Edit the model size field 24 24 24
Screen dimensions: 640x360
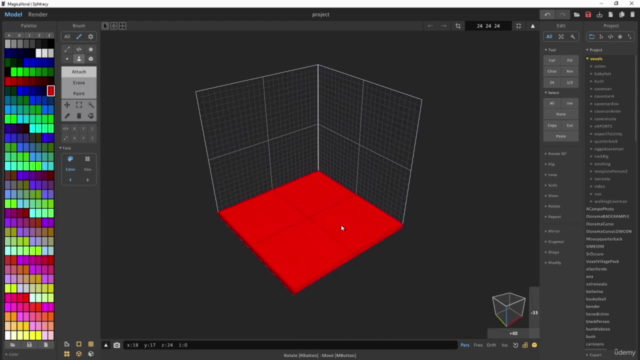pos(488,26)
